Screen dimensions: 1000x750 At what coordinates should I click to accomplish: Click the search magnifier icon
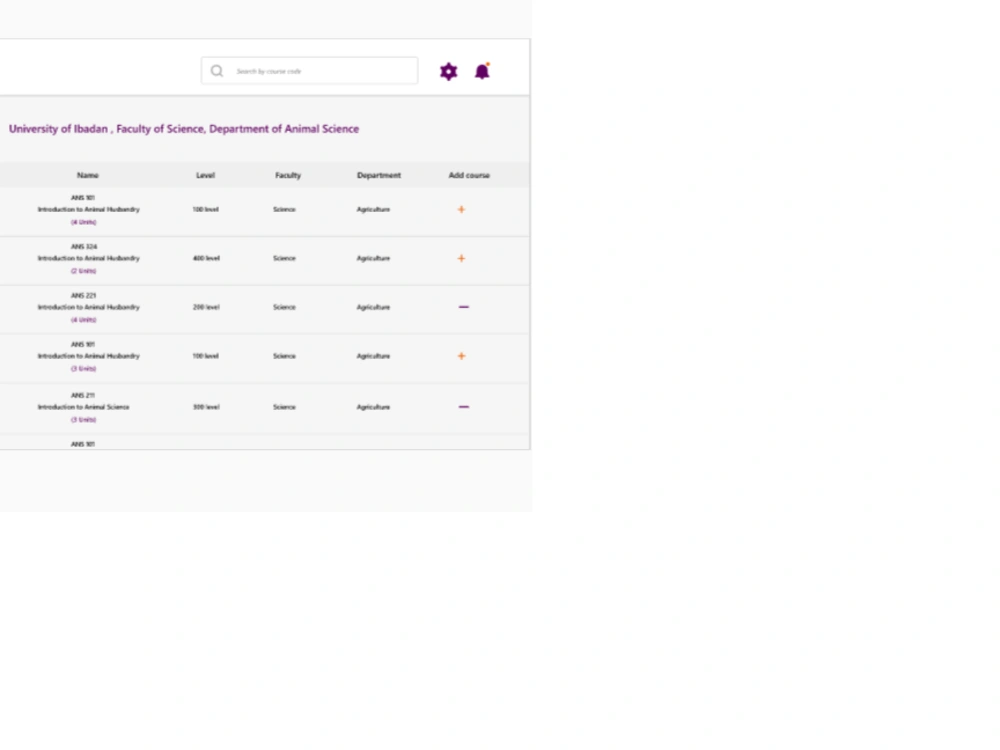tap(216, 70)
